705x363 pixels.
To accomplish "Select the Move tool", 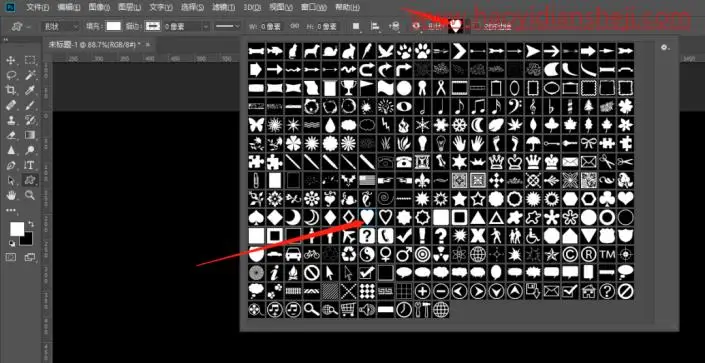I will (12, 61).
